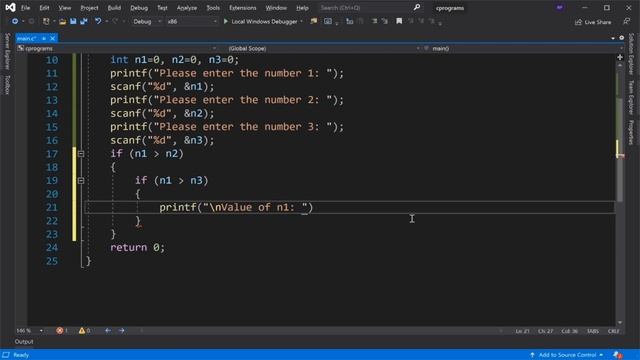The height and width of the screenshot is (360, 640).
Task: Click the feedback icon near Live Share
Action: 627,21
